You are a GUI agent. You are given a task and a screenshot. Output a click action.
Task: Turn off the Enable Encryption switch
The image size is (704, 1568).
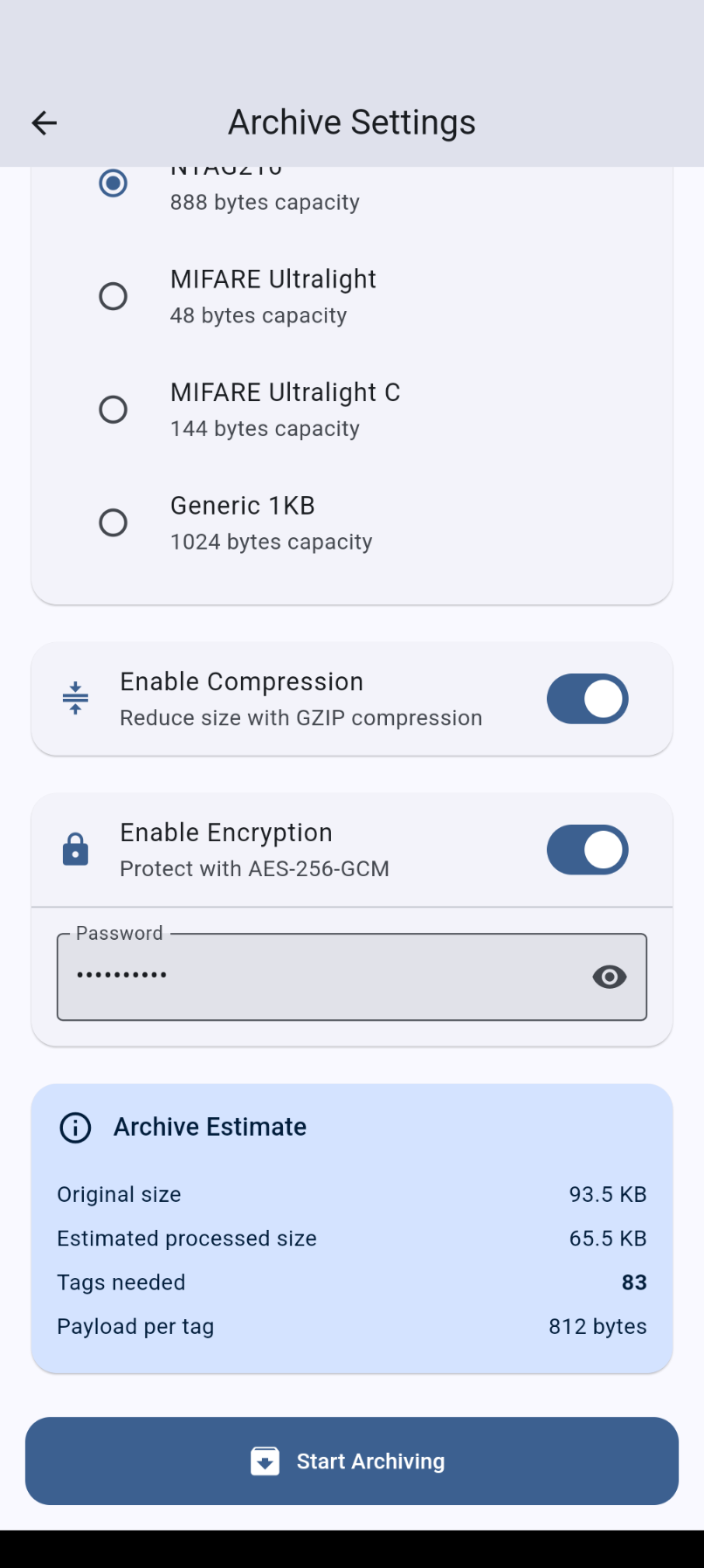pyautogui.click(x=587, y=850)
